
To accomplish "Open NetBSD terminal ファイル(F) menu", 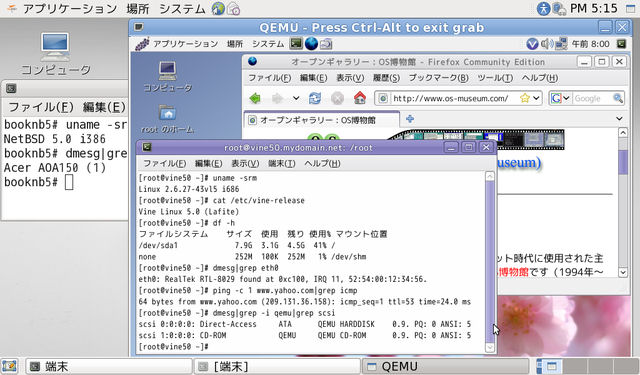I will 41,107.
